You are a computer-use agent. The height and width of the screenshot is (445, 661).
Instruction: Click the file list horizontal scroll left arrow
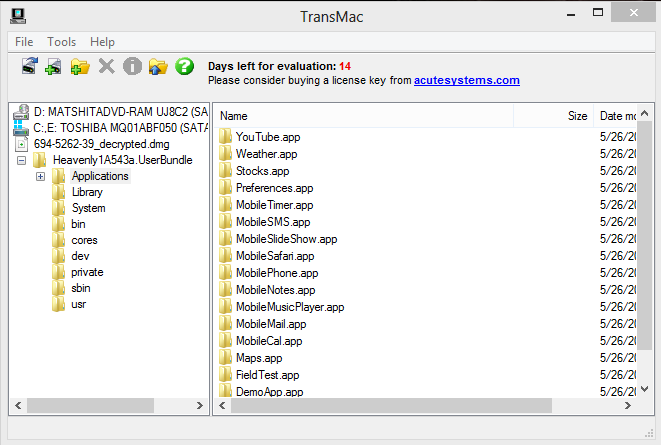(223, 405)
